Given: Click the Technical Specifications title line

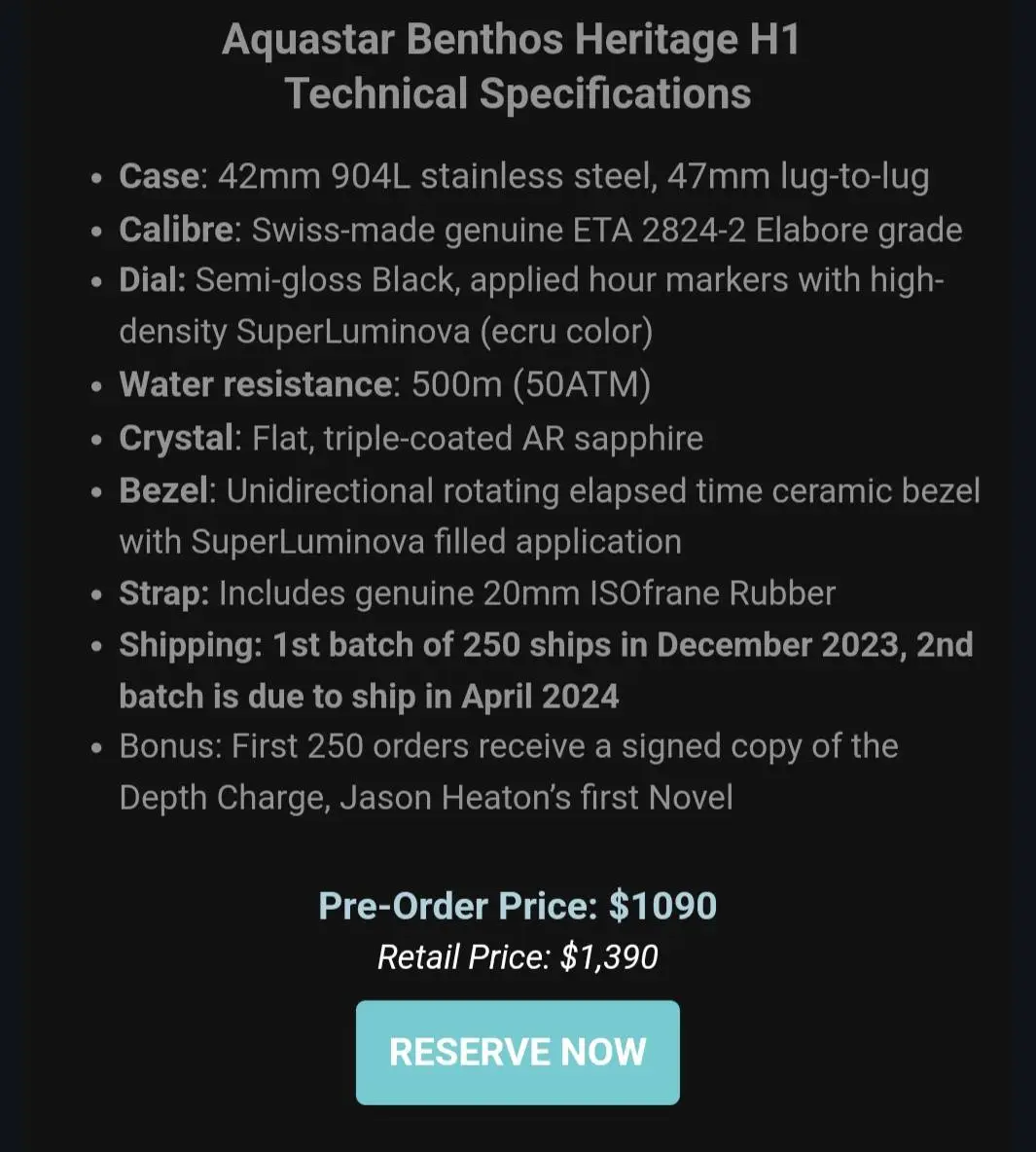Looking at the screenshot, I should 518,94.
